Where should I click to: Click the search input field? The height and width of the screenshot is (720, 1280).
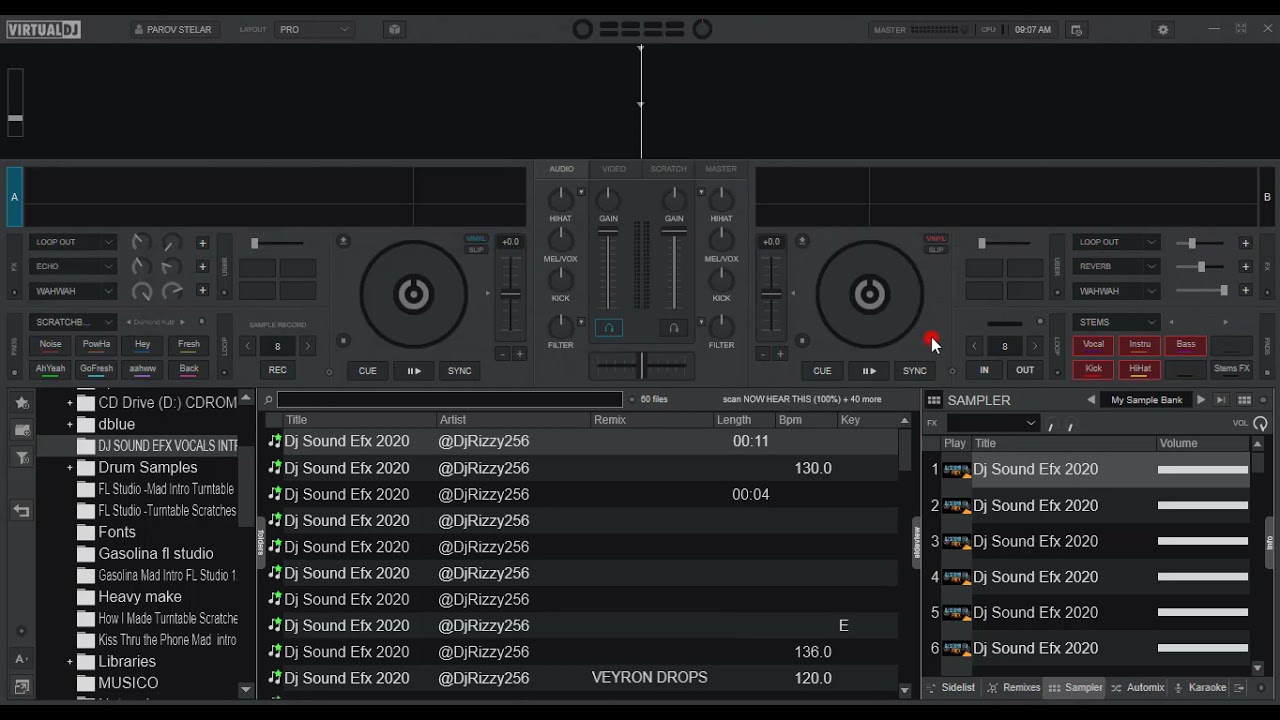(x=449, y=399)
